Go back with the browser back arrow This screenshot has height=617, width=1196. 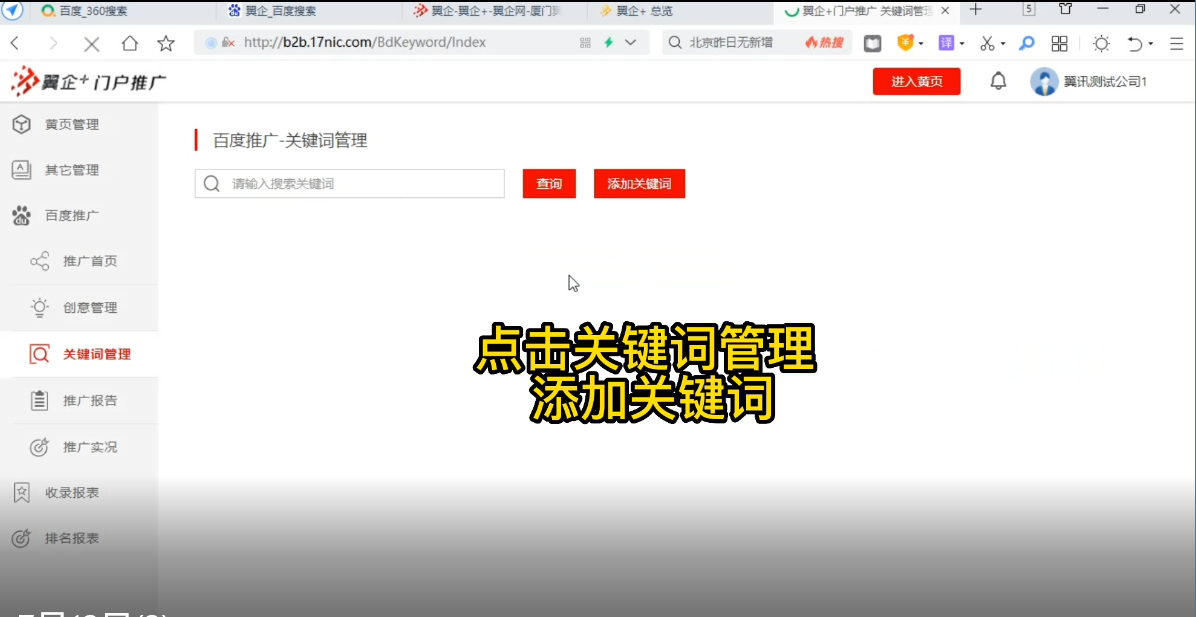15,43
